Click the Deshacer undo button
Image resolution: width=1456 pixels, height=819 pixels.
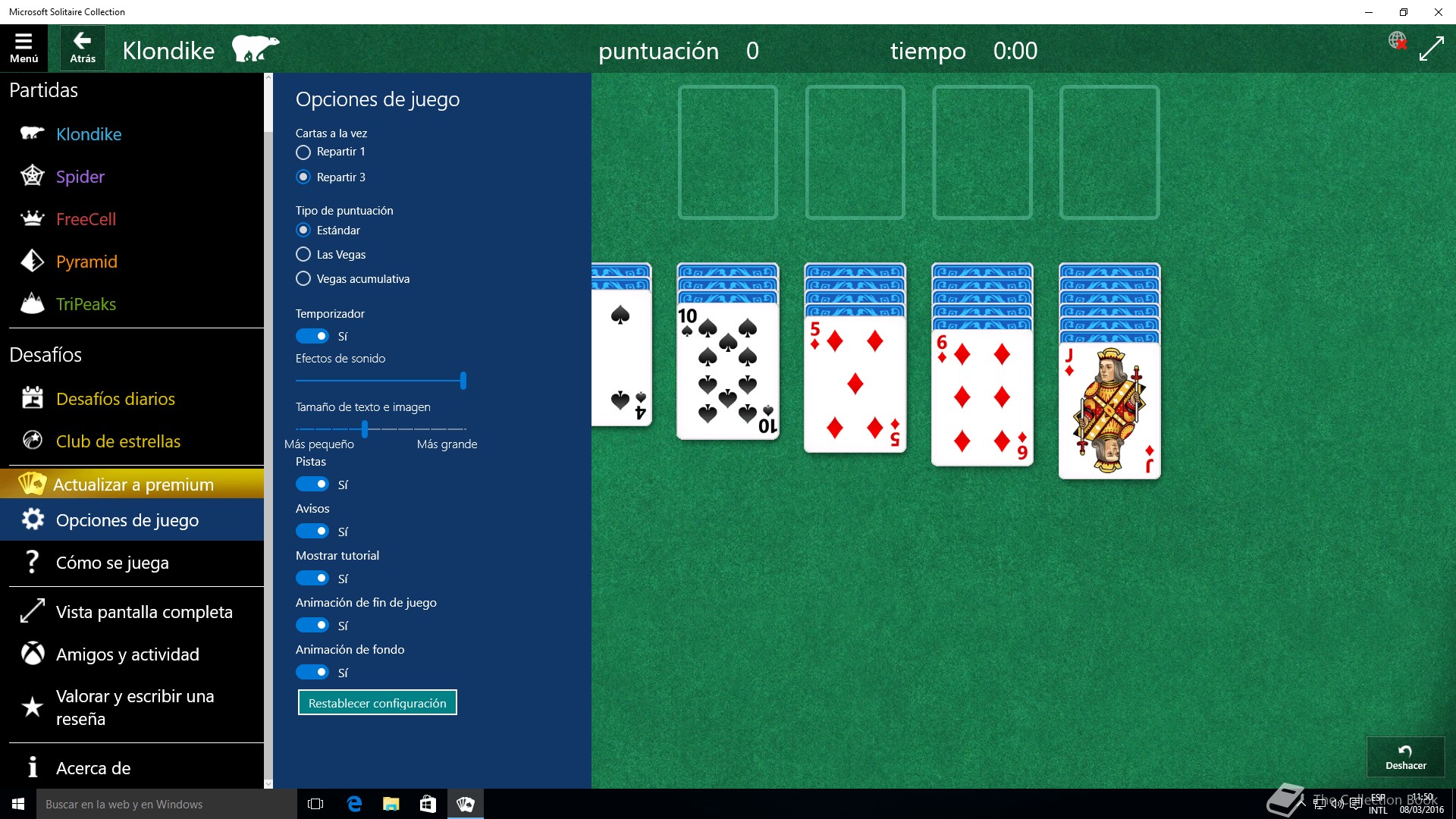1405,756
